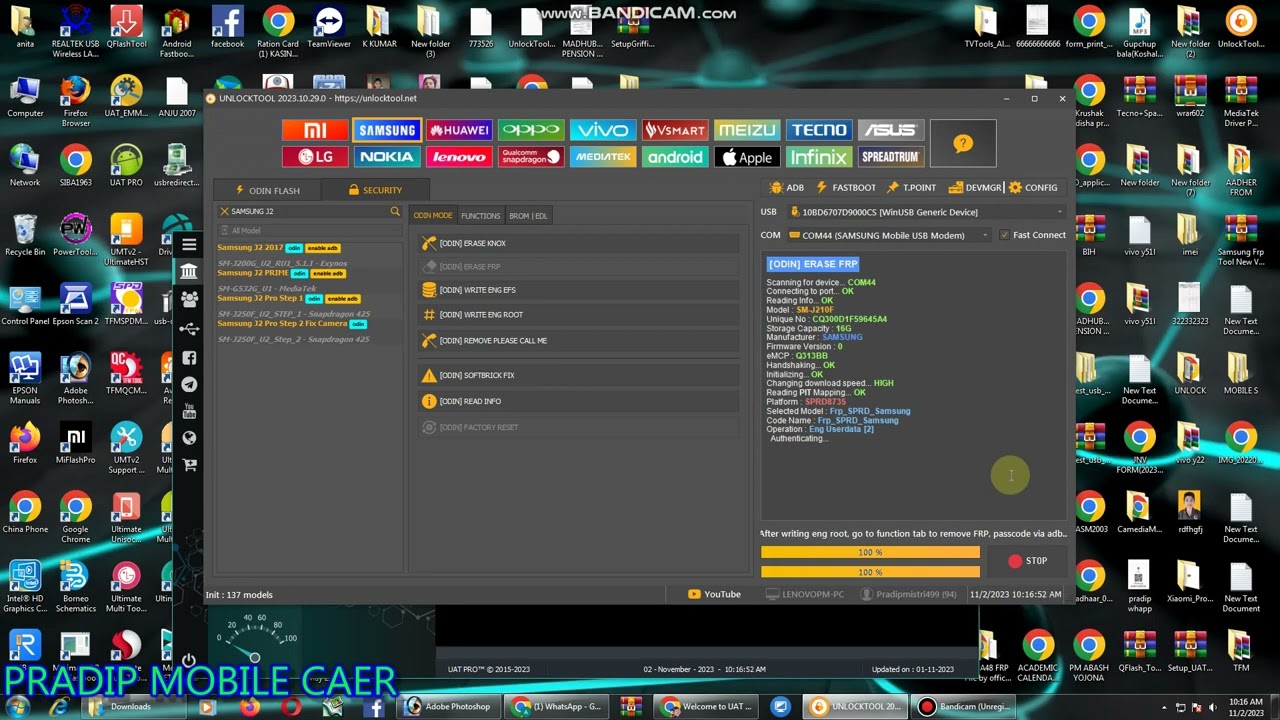Click the lower 100 % progress bar

(x=870, y=572)
